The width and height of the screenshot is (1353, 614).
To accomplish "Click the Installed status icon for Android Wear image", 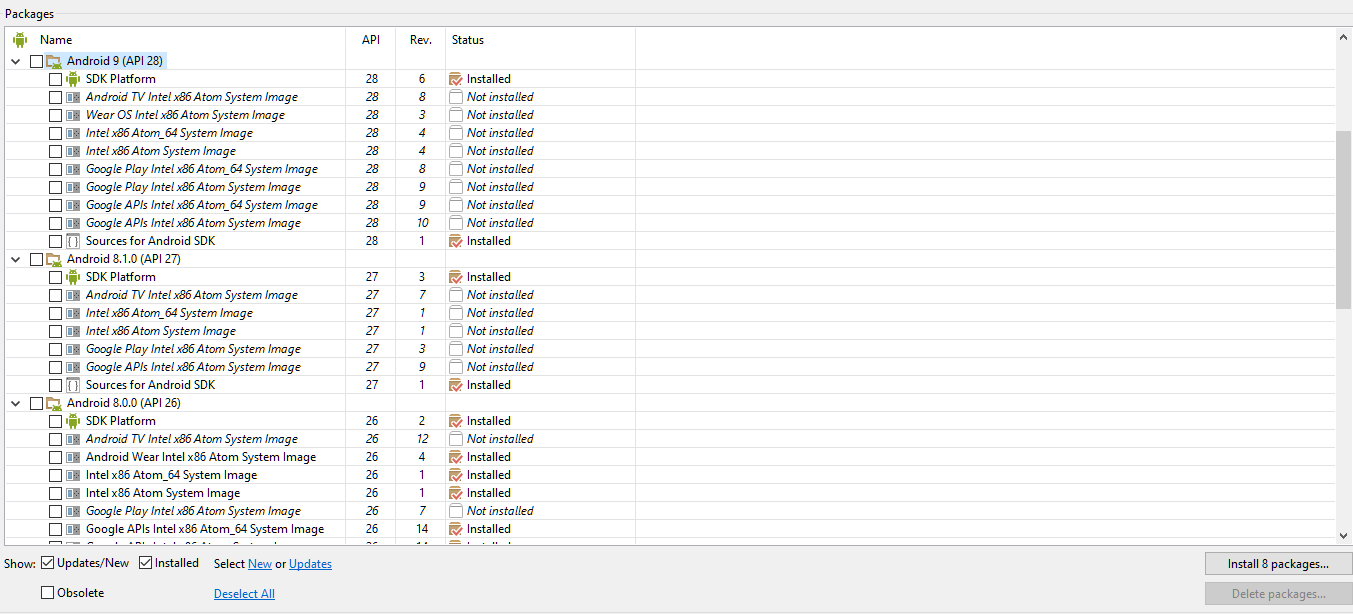I will [456, 457].
